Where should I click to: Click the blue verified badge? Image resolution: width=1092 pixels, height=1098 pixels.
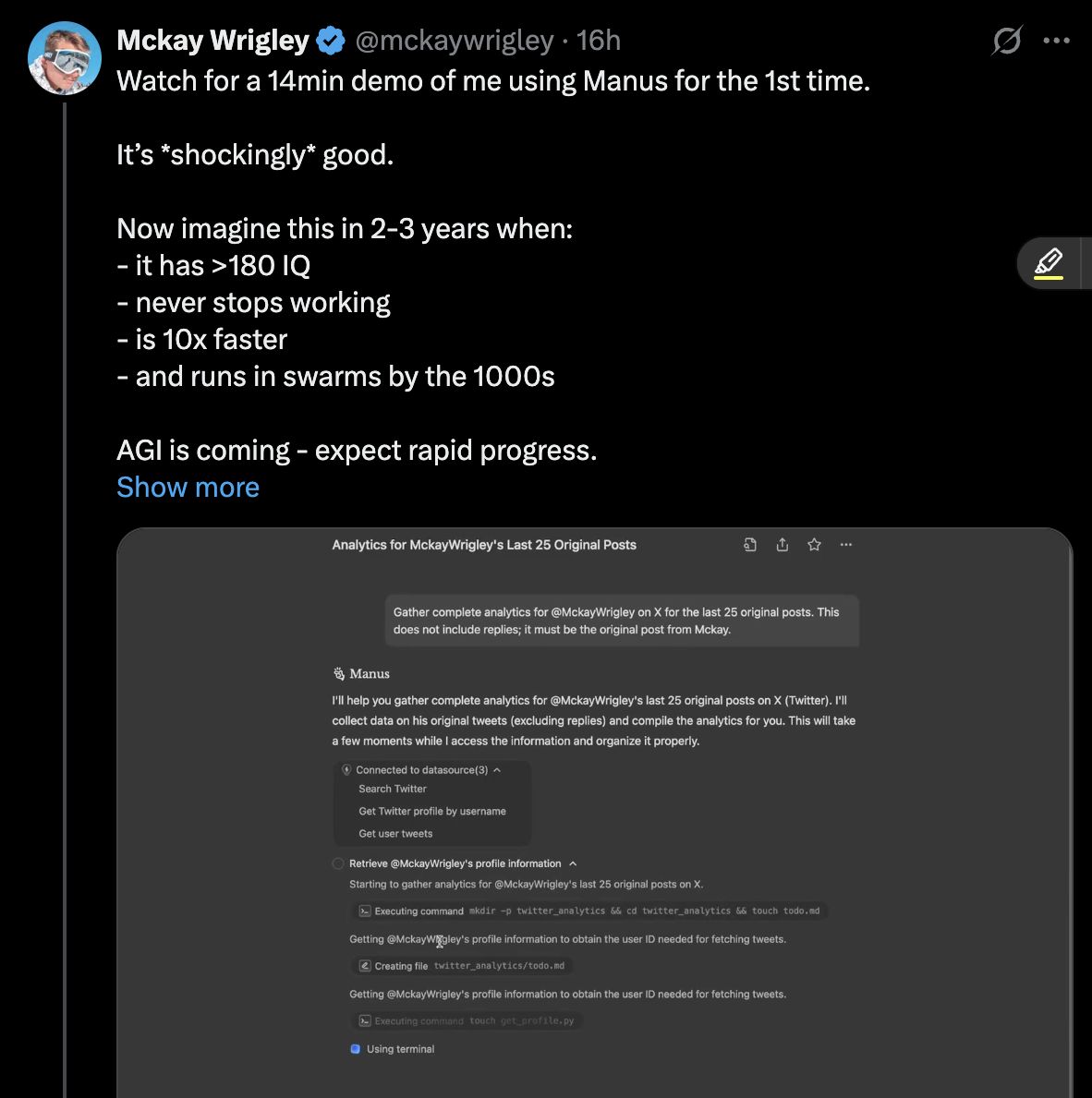coord(331,41)
